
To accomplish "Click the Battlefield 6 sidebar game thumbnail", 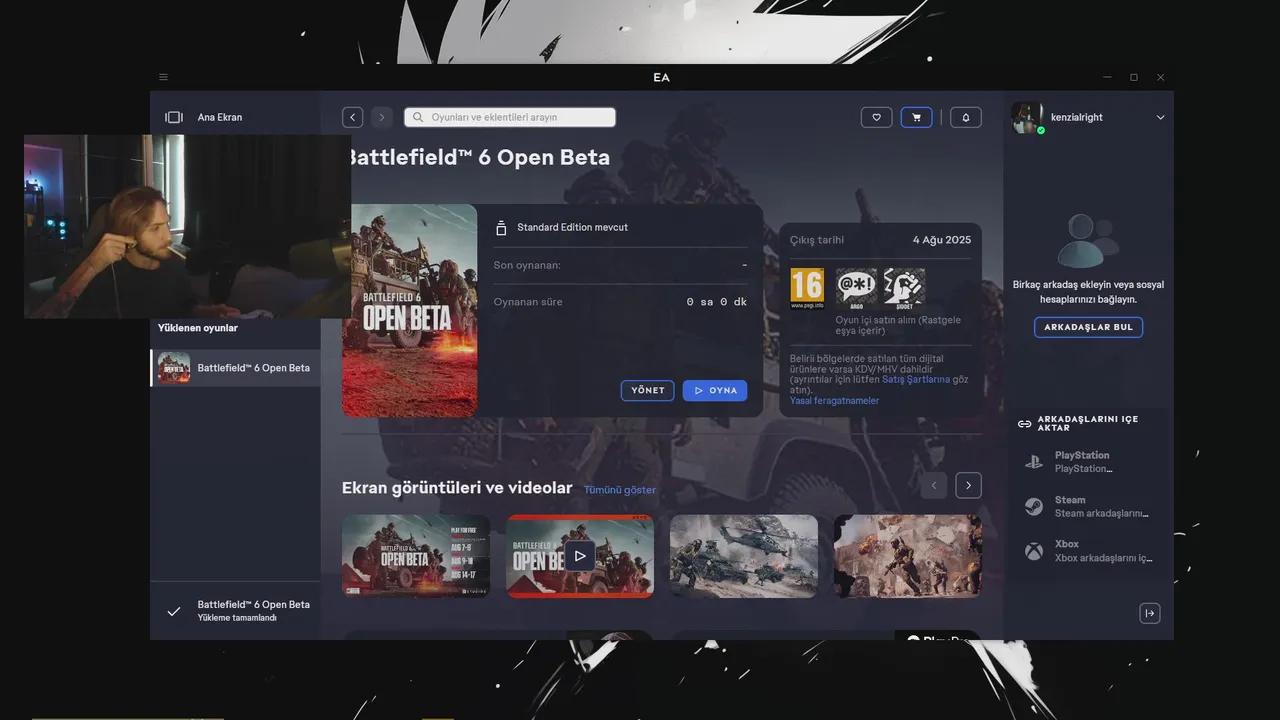I will point(174,368).
